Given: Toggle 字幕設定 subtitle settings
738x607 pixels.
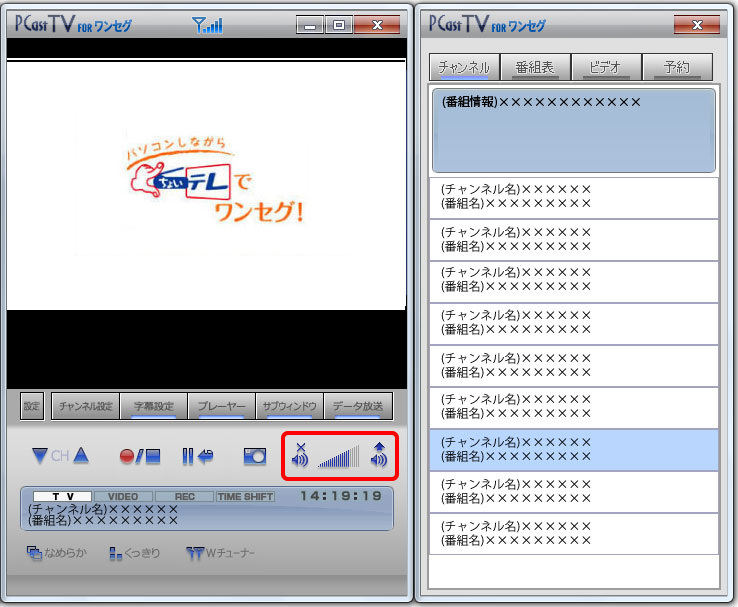Looking at the screenshot, I should click(154, 406).
